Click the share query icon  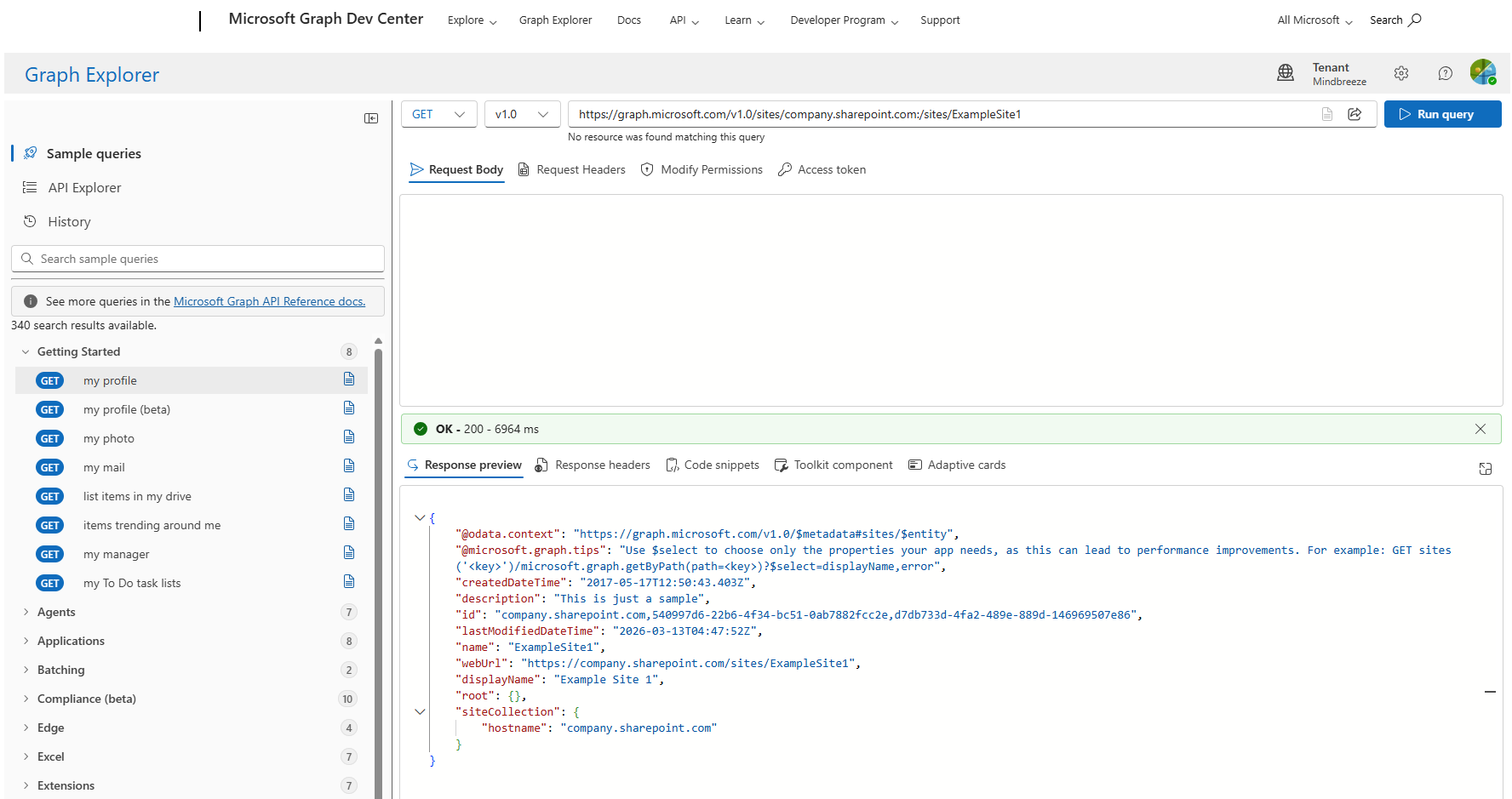1354,114
